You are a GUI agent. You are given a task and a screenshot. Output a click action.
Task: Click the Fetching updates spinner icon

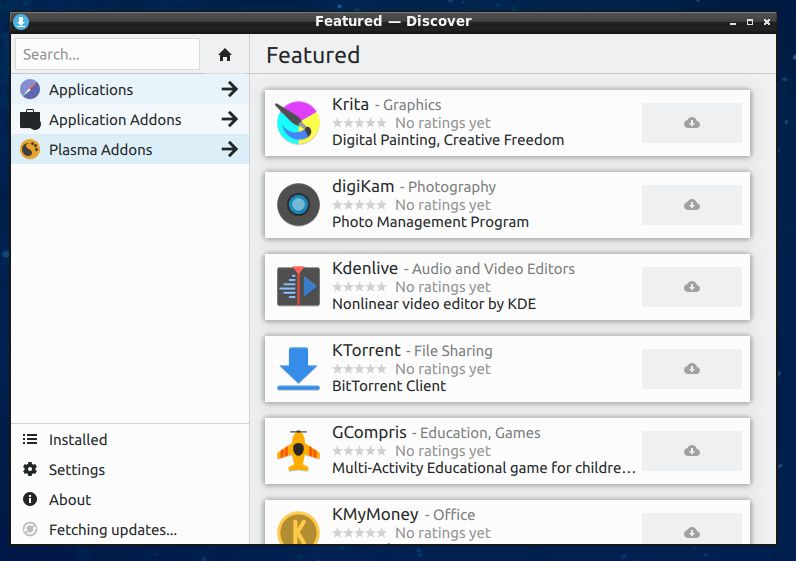tap(30, 529)
